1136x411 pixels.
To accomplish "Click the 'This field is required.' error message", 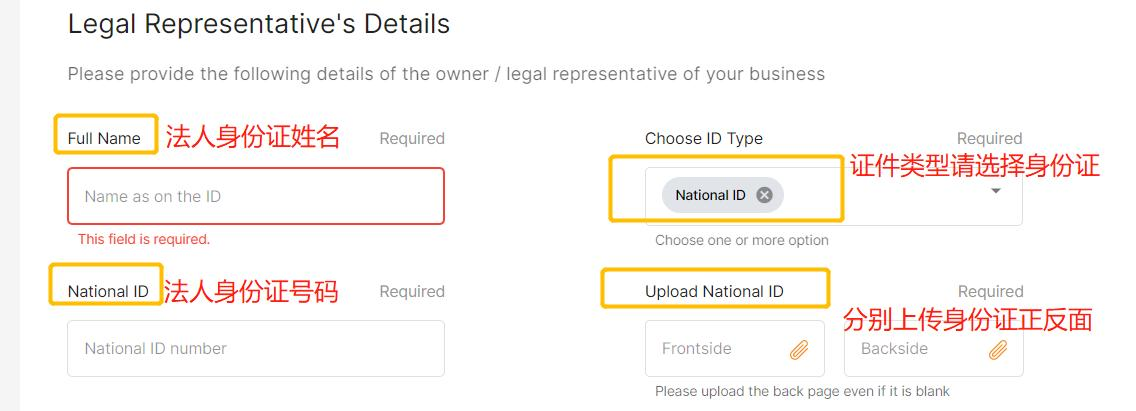I will tap(144, 240).
